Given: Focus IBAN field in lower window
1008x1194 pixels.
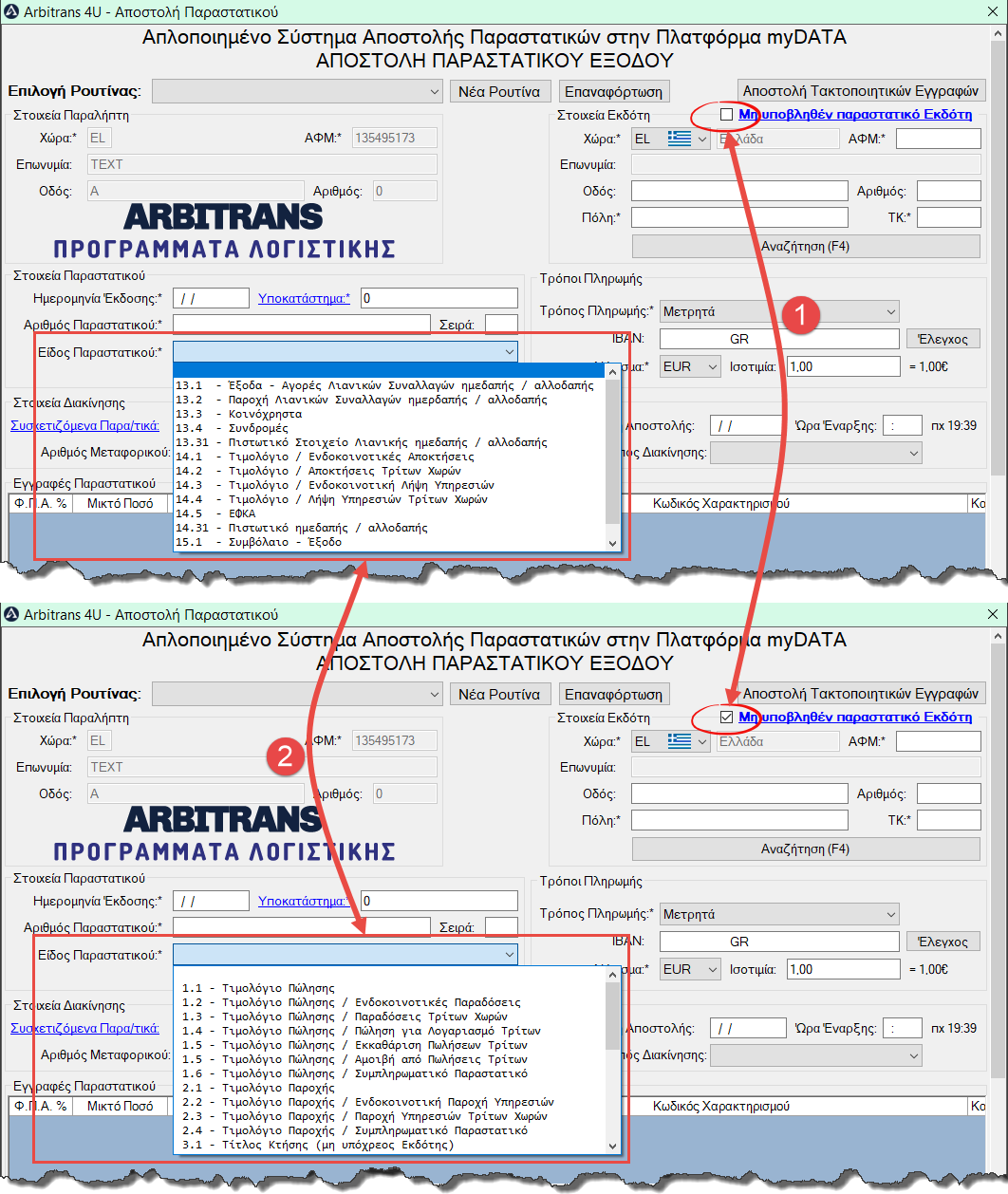Looking at the screenshot, I should click(x=779, y=942).
